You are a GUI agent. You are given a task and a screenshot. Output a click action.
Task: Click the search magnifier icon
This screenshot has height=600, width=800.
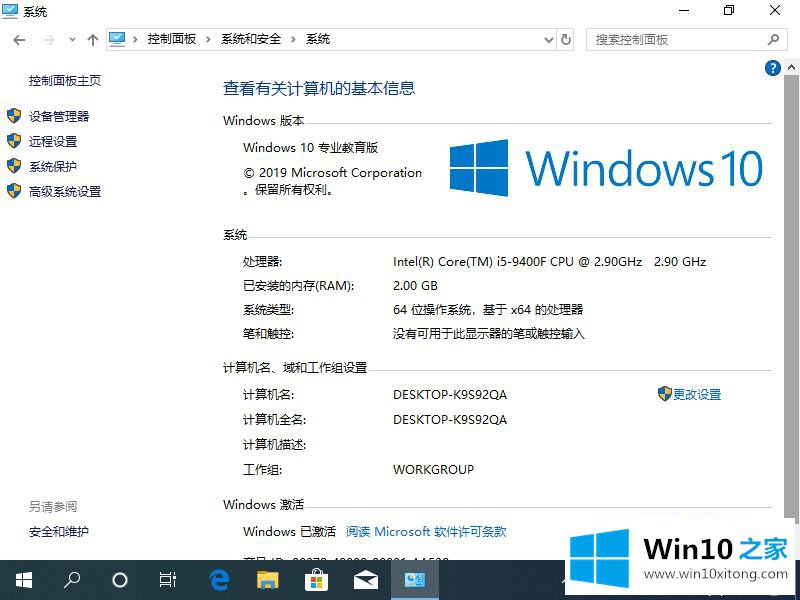point(773,40)
